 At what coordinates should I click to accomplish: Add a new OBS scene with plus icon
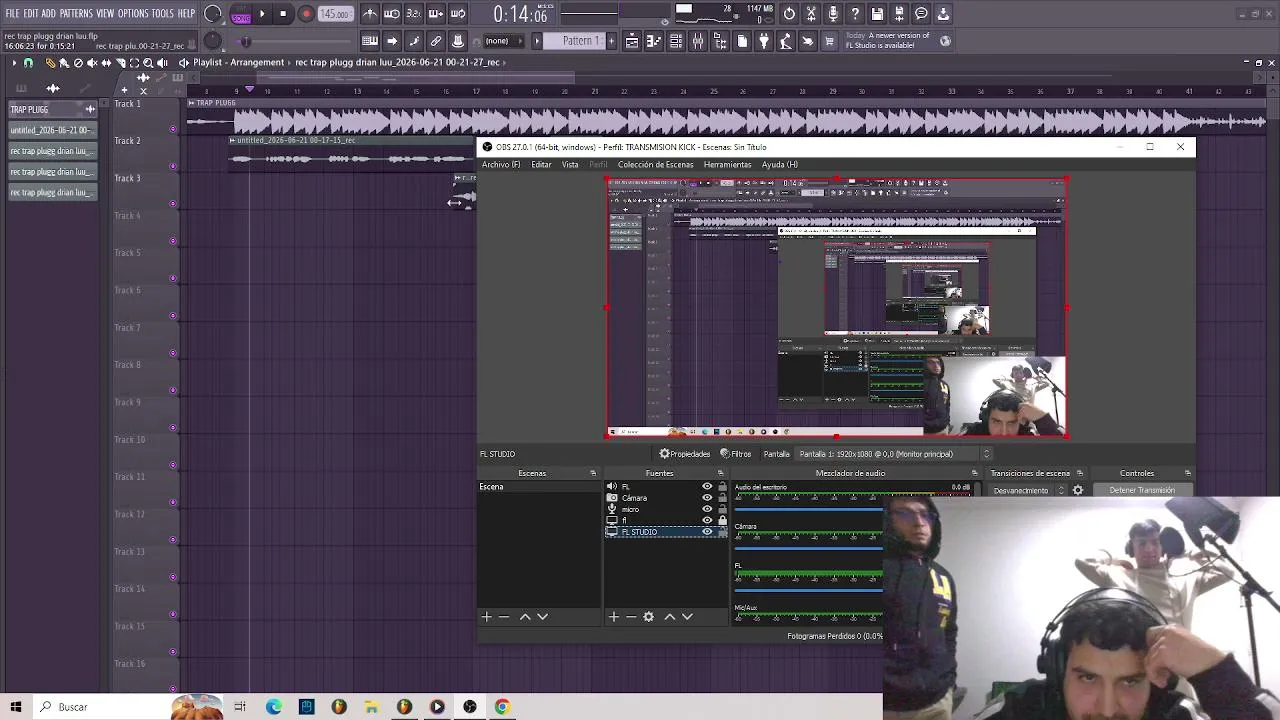(x=487, y=617)
